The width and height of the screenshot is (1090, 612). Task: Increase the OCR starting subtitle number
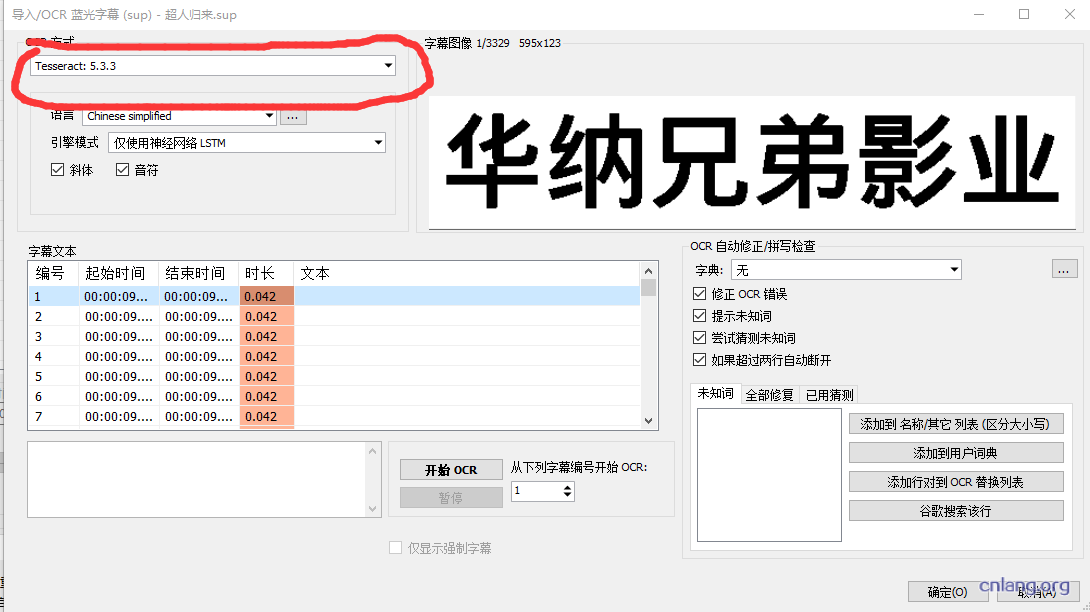tap(568, 488)
